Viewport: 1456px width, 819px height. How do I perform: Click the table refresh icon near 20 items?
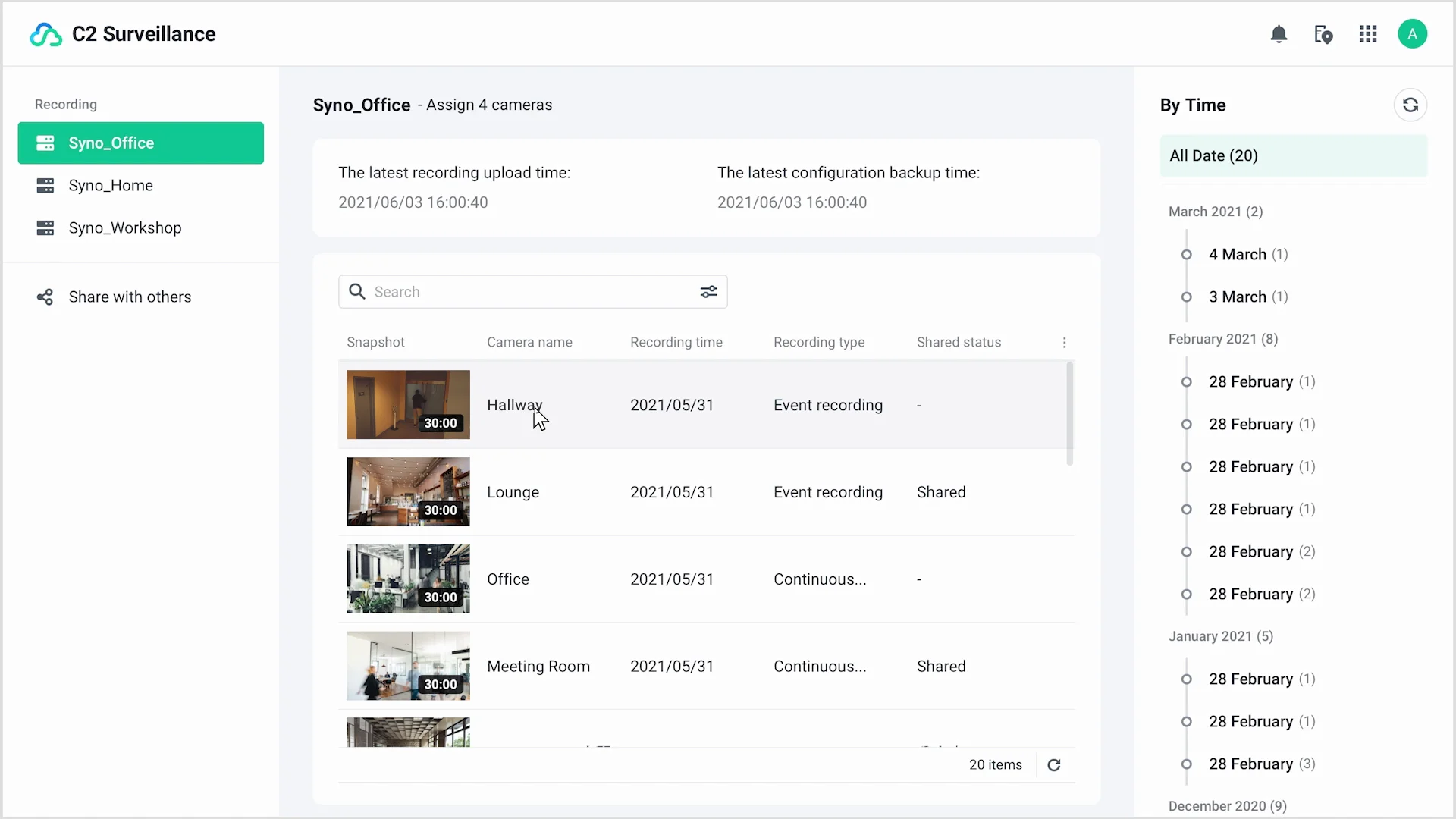click(x=1054, y=765)
